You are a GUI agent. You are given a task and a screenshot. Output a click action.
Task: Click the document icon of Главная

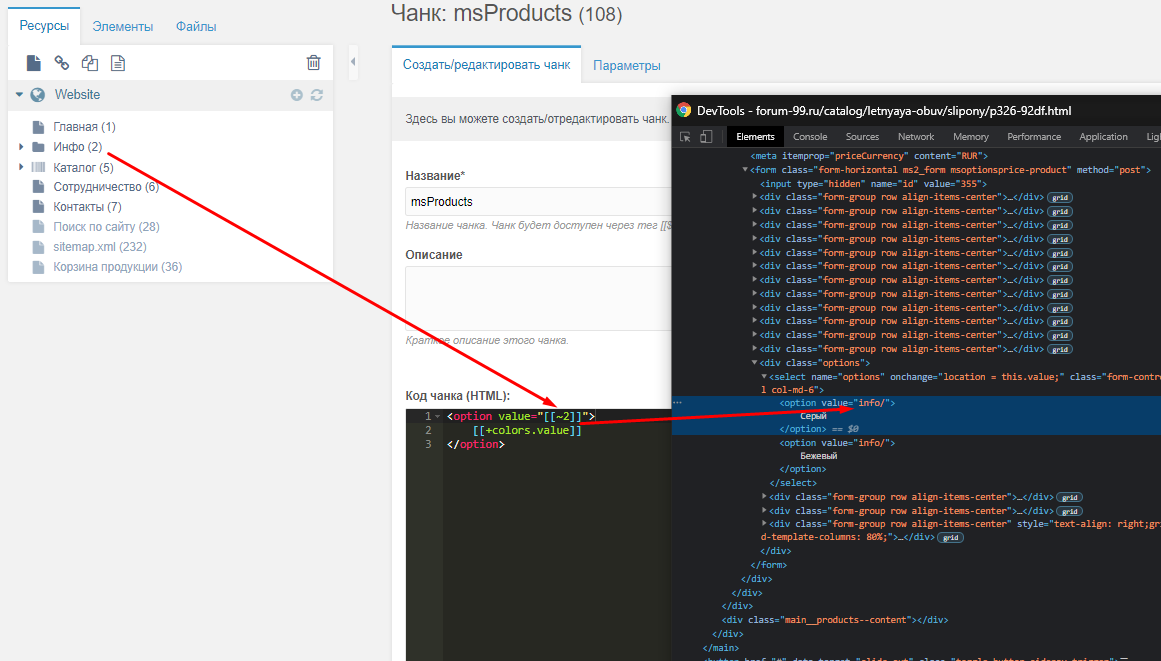click(39, 127)
